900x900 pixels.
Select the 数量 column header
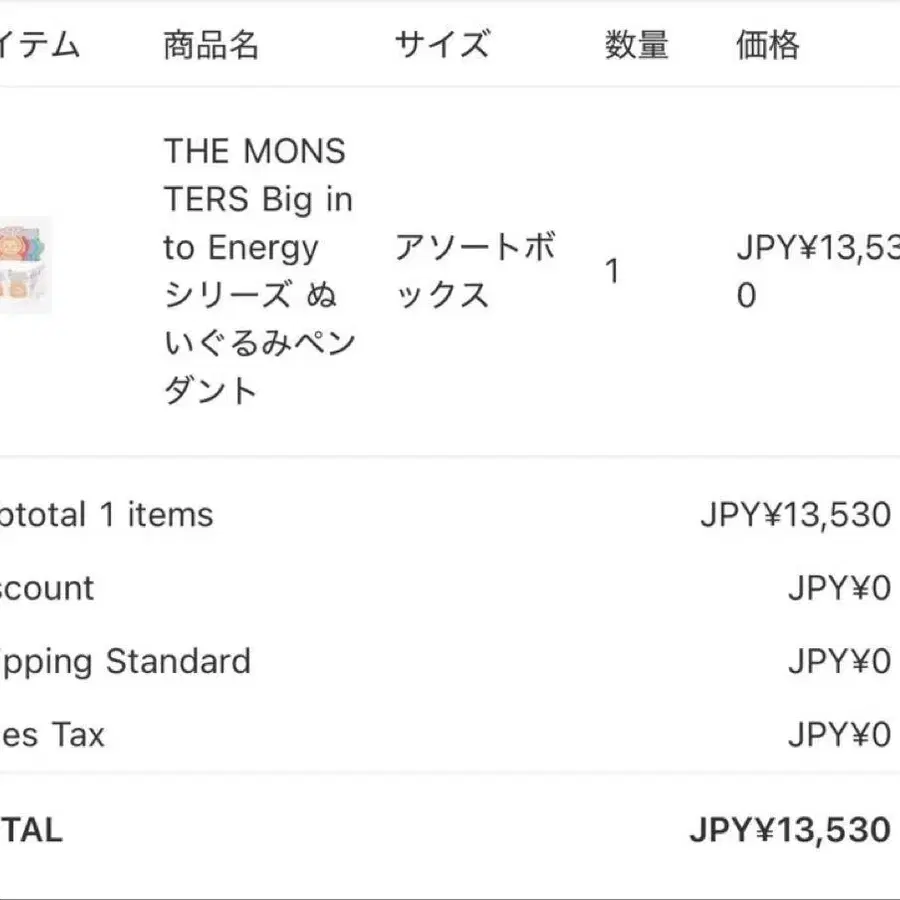637,45
